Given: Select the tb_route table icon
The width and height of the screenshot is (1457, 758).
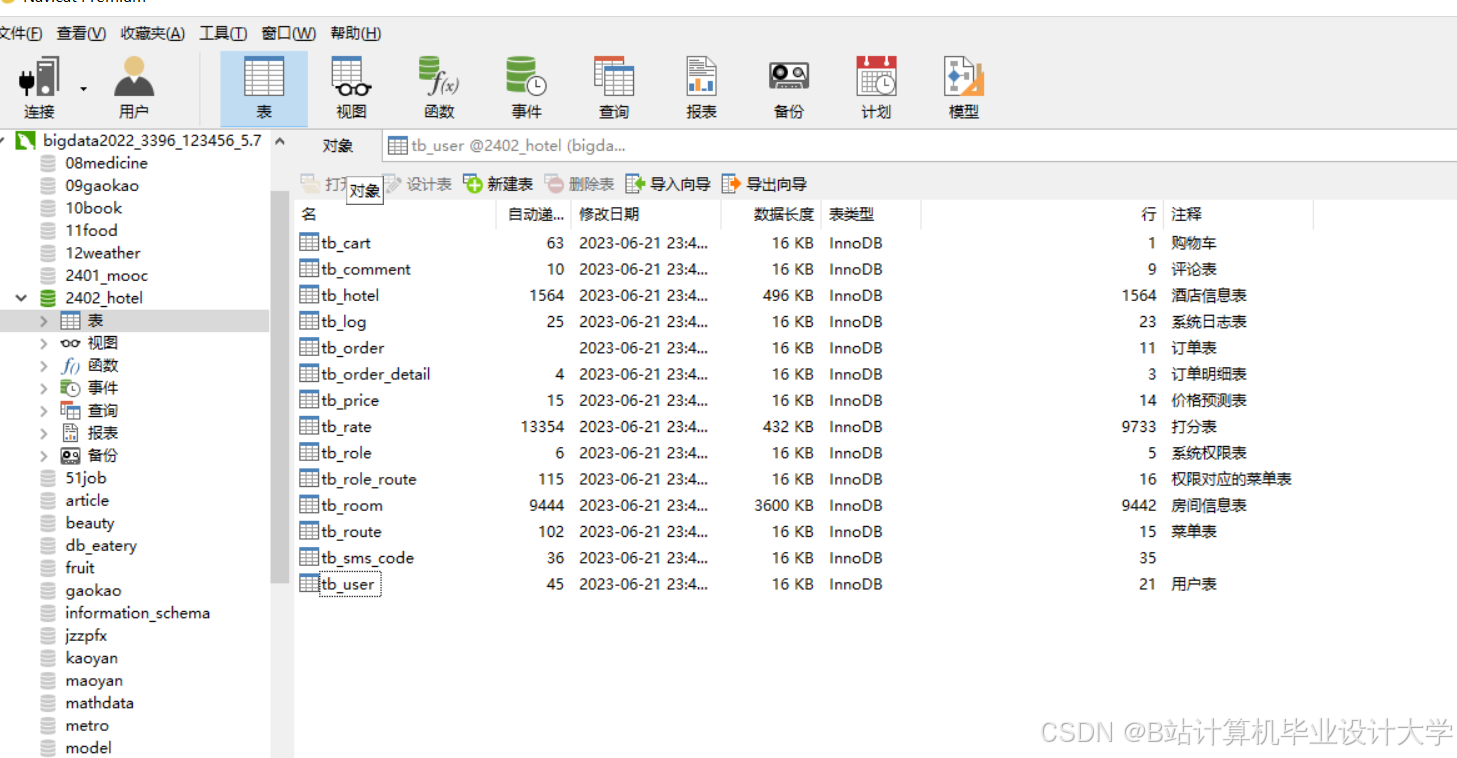Looking at the screenshot, I should tap(310, 531).
